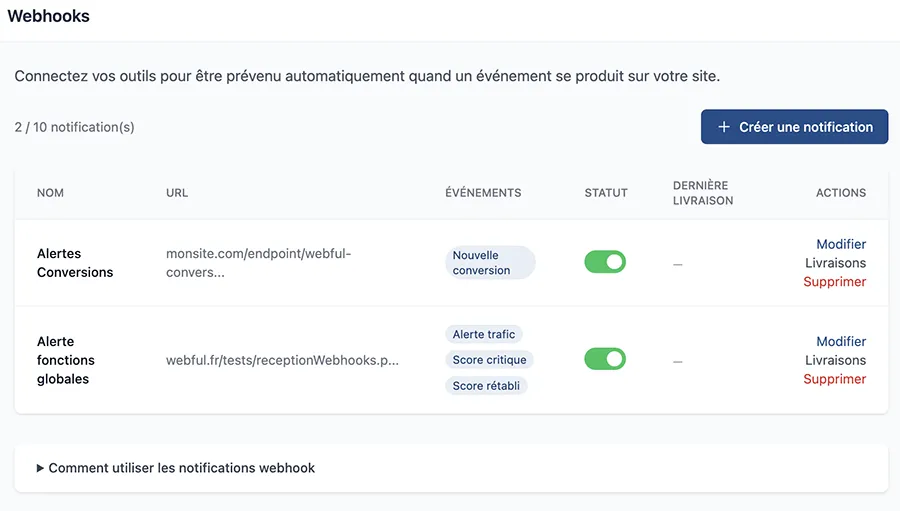This screenshot has height=511, width=900.
Task: Click the webful.fr/tests/receptionWebhooks URL cell
Action: tap(282, 361)
